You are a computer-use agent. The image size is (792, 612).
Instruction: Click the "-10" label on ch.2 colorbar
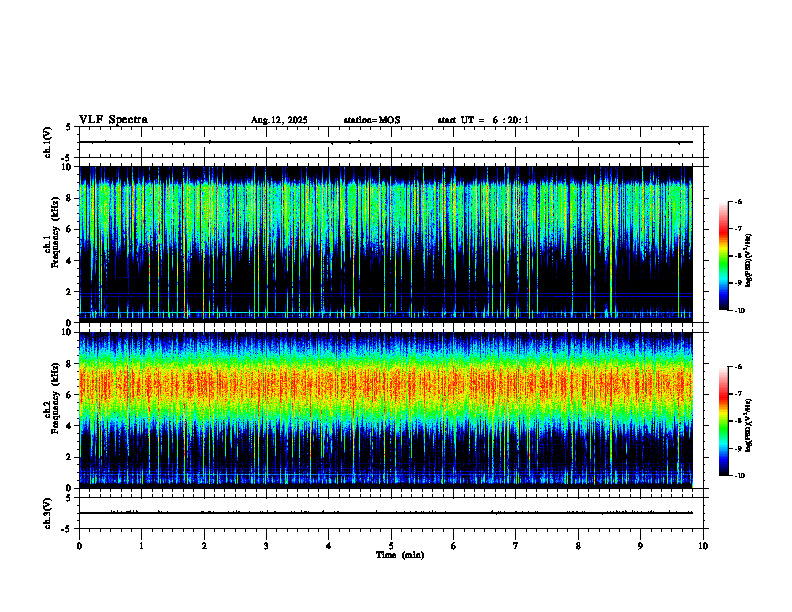[739, 476]
